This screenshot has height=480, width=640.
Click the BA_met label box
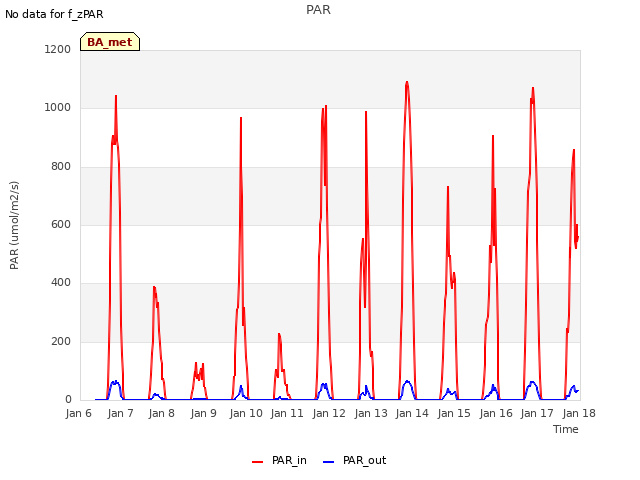click(x=110, y=42)
